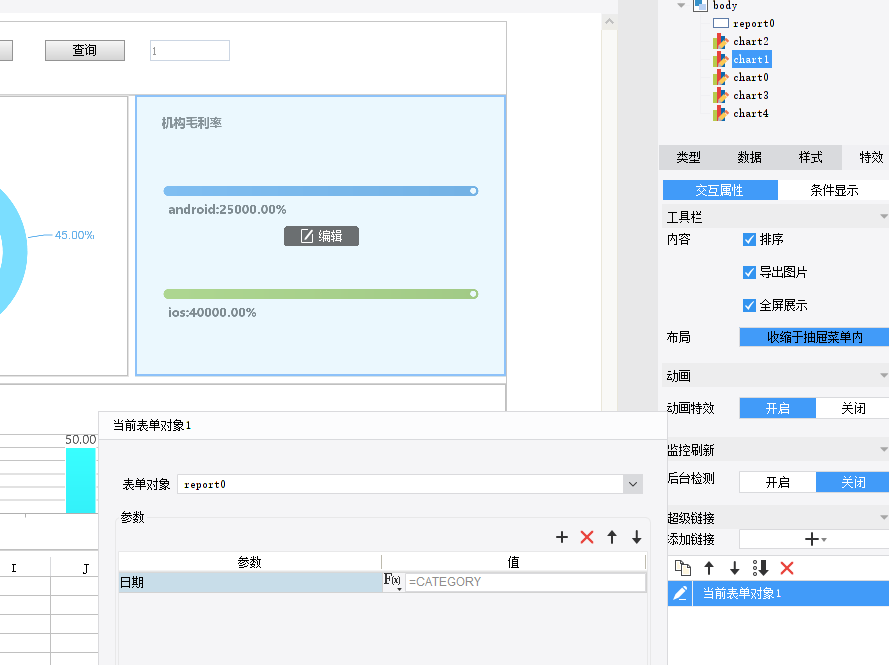Remove hyperlink with red X icon
This screenshot has height=665, width=889.
(786, 567)
